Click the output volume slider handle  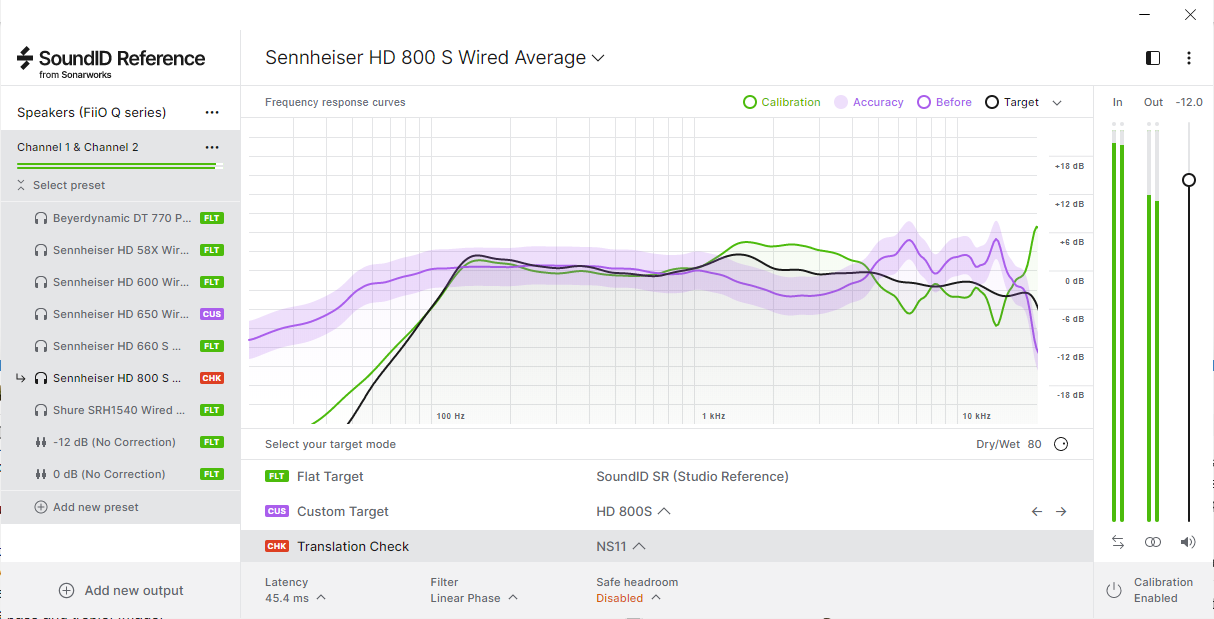1188,180
